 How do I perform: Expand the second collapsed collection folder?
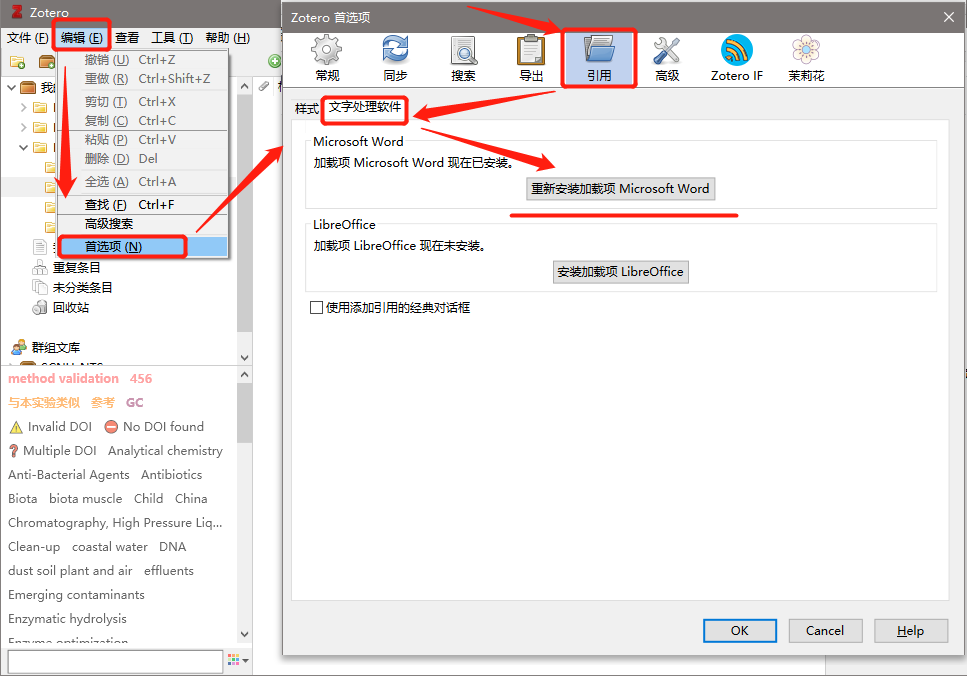23,128
